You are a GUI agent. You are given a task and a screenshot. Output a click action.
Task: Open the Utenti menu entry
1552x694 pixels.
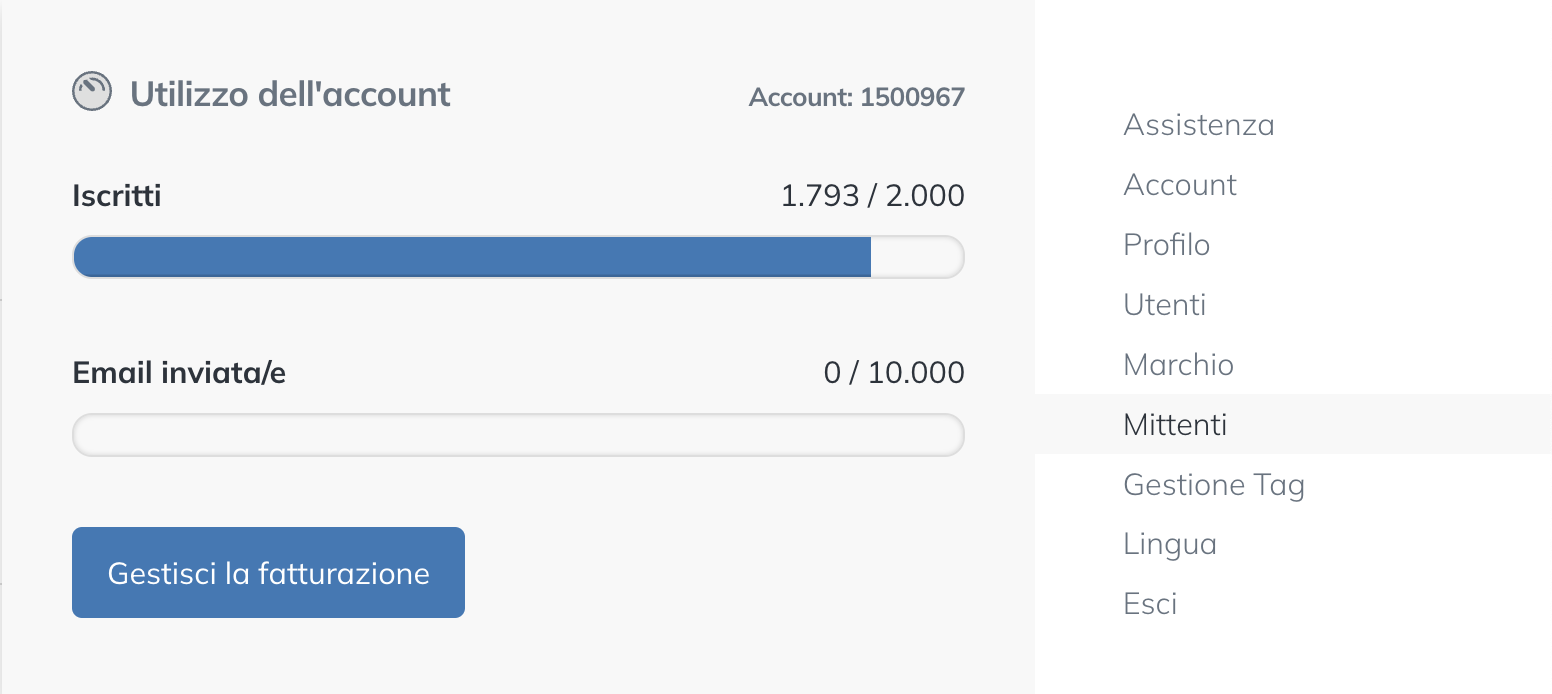coord(1164,304)
